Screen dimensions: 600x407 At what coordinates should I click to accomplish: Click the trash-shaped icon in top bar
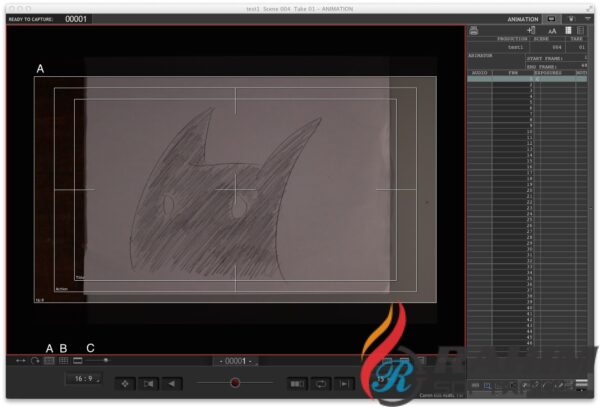(x=571, y=19)
